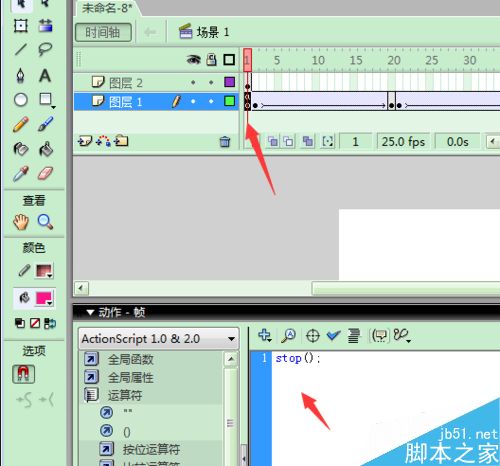This screenshot has height=466, width=500.
Task: Select the Eraser tool
Action: [46, 173]
